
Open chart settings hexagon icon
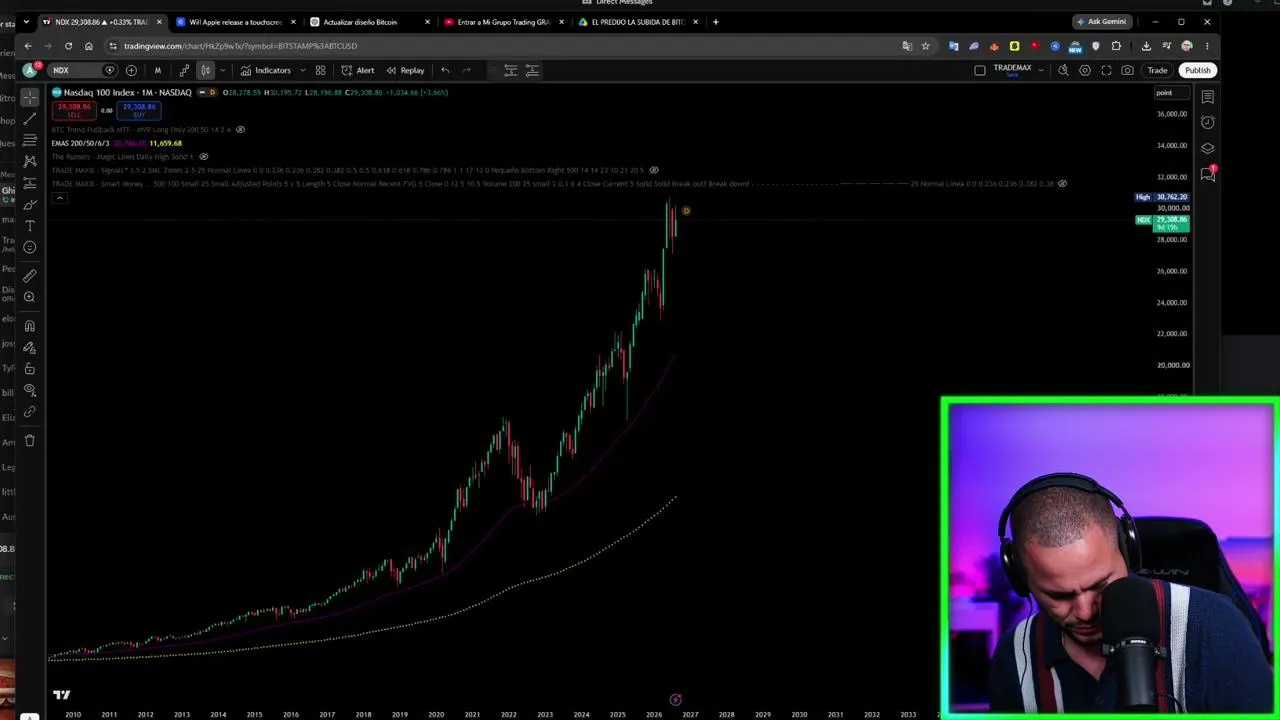pos(1085,70)
